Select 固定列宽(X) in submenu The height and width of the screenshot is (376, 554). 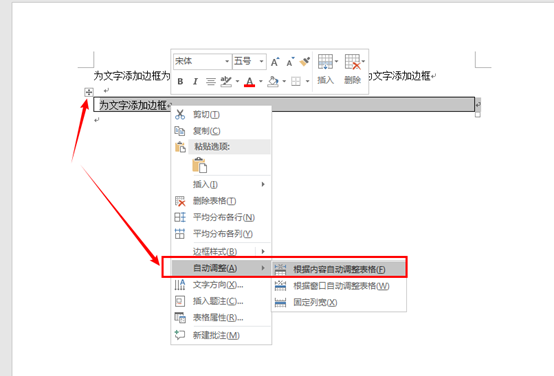click(339, 302)
